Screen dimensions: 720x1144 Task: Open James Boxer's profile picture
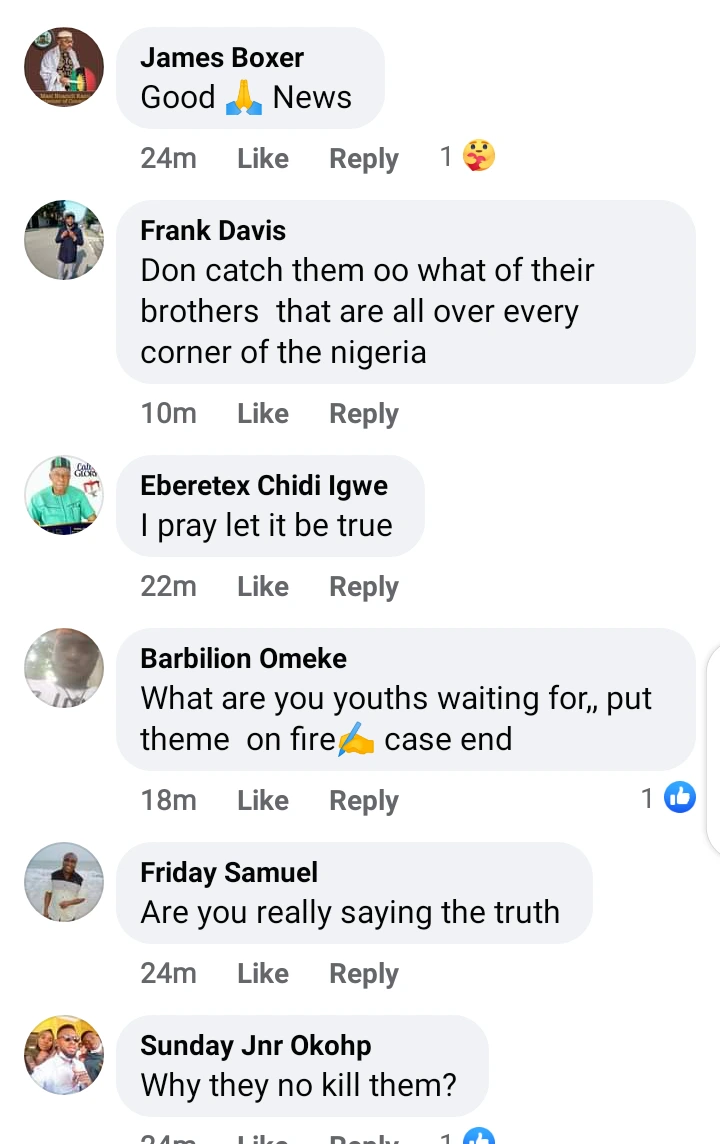pos(64,67)
